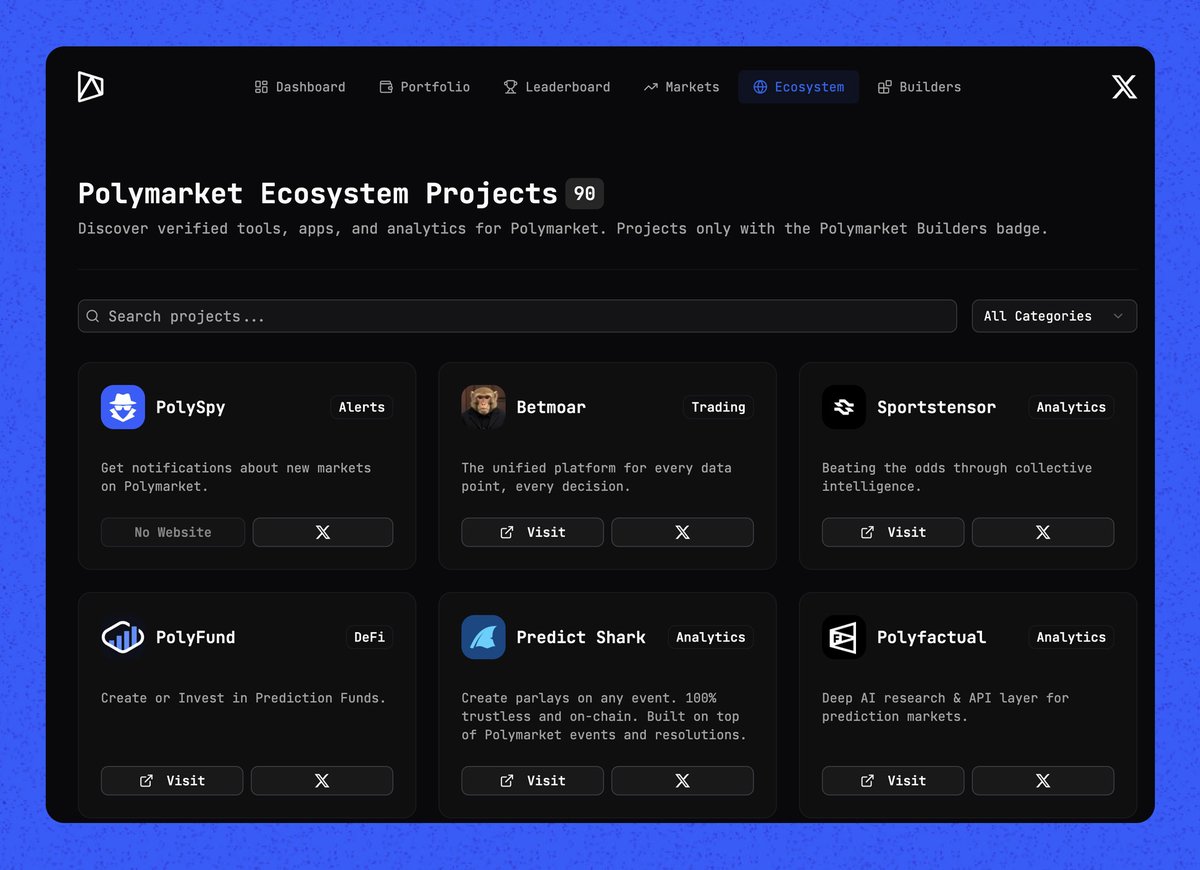This screenshot has width=1200, height=870.
Task: Select the Ecosystem tab
Action: tap(799, 87)
